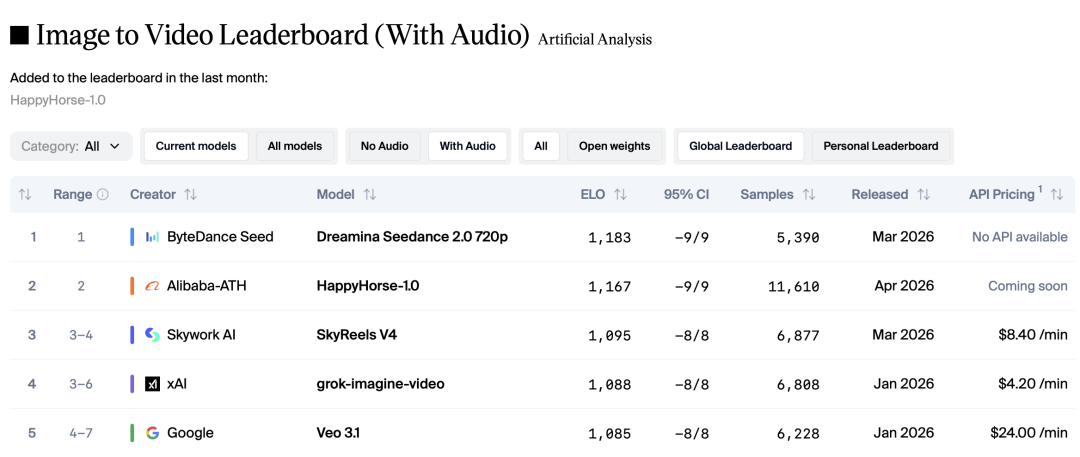
Task: Open the Category dropdown
Action: [x=71, y=146]
